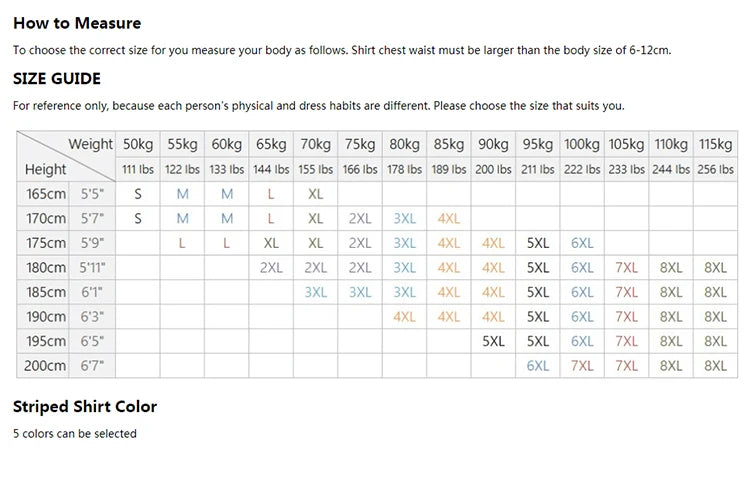Select the 4XL cell in the 170cm row
750x479 pixels.
449,218
